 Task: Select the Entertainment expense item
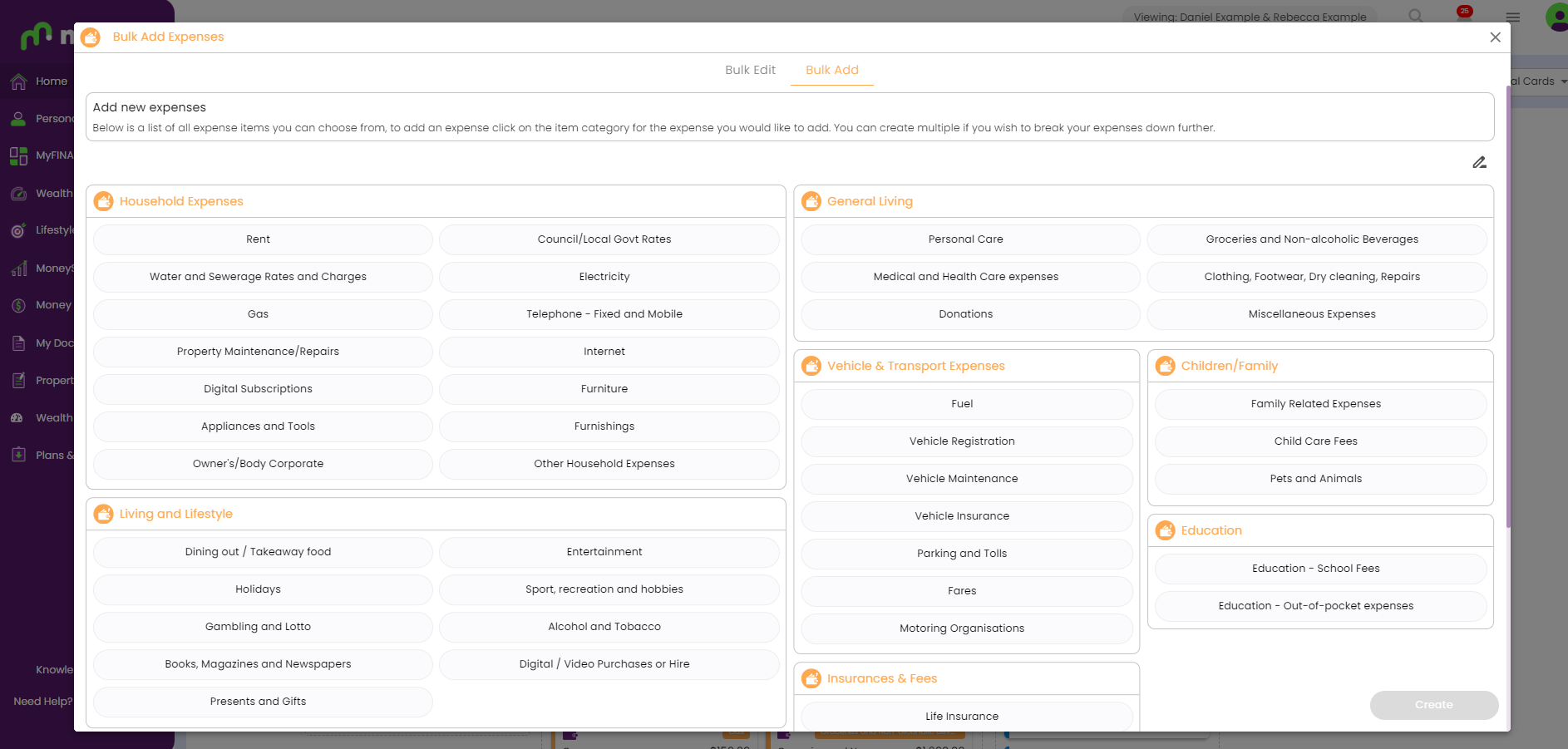pos(609,552)
